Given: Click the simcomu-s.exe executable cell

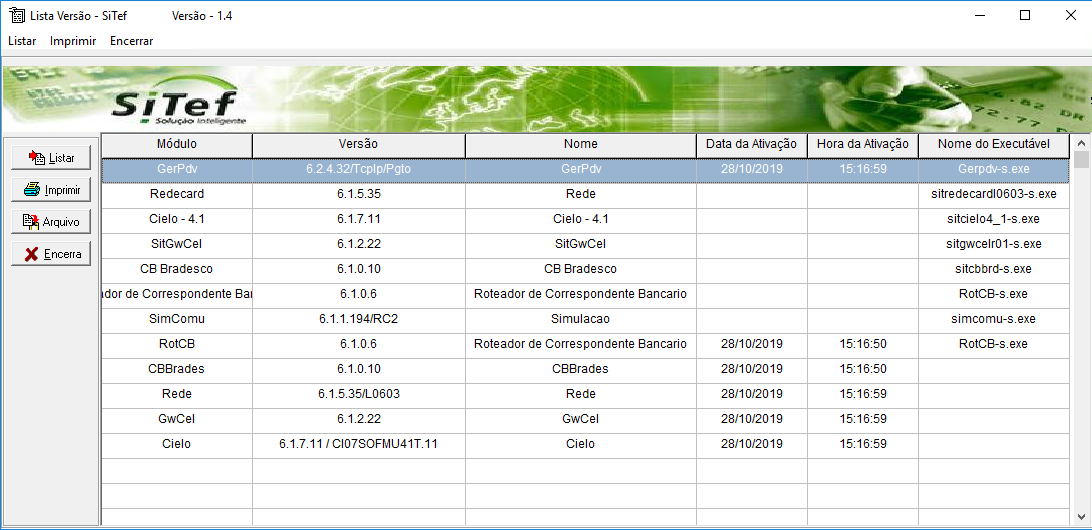Looking at the screenshot, I should tap(993, 320).
